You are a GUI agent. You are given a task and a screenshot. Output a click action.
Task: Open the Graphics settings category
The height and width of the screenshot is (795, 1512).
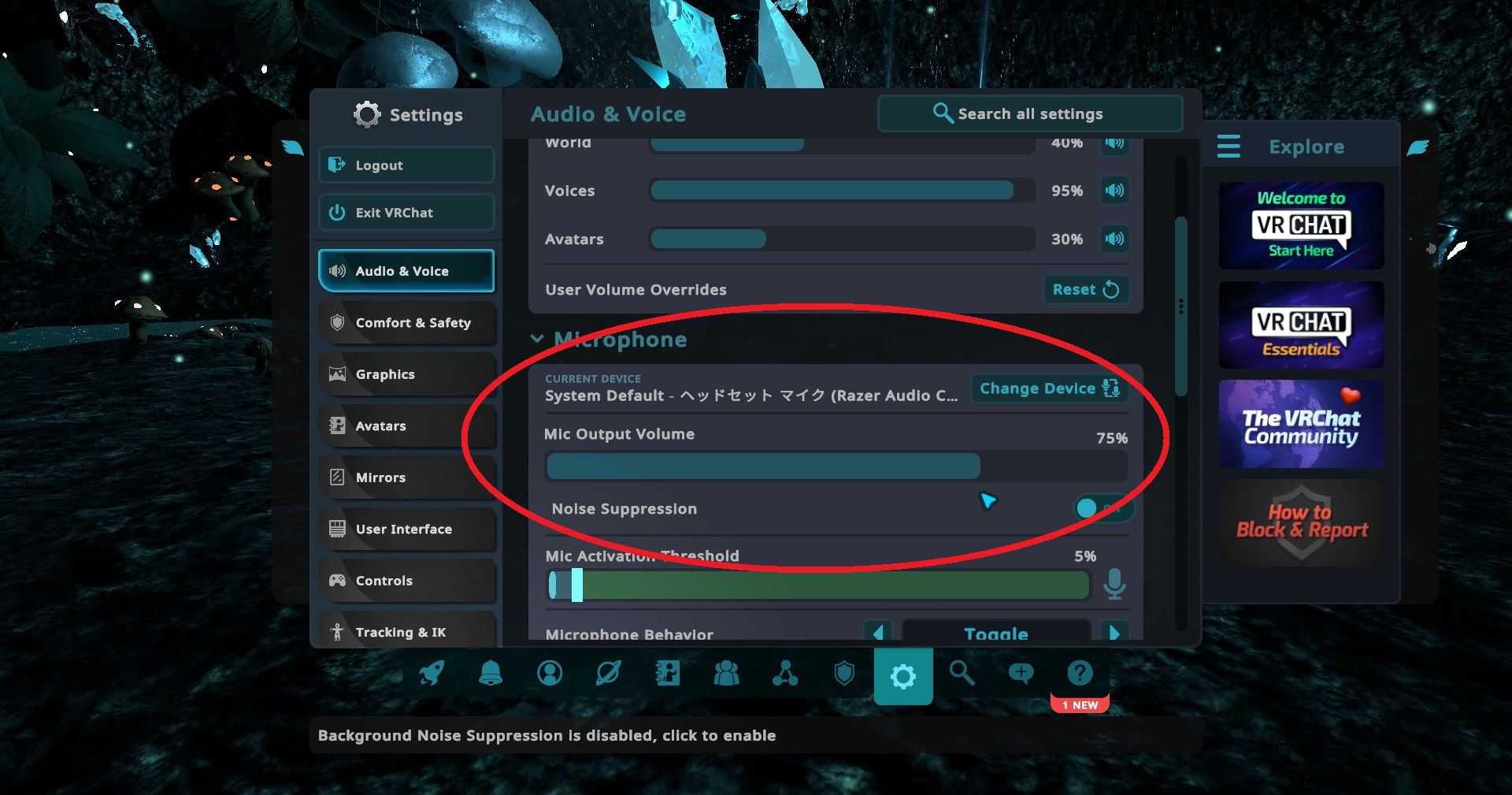click(x=406, y=374)
